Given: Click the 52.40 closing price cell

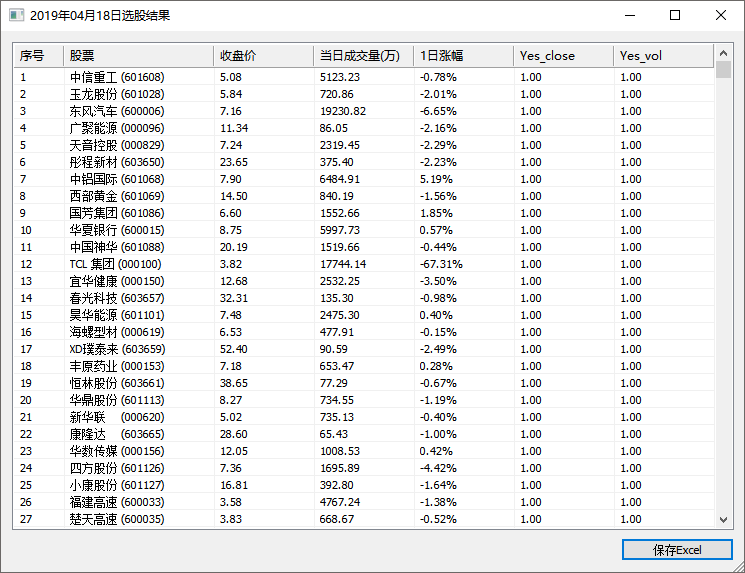Looking at the screenshot, I should 234,349.
